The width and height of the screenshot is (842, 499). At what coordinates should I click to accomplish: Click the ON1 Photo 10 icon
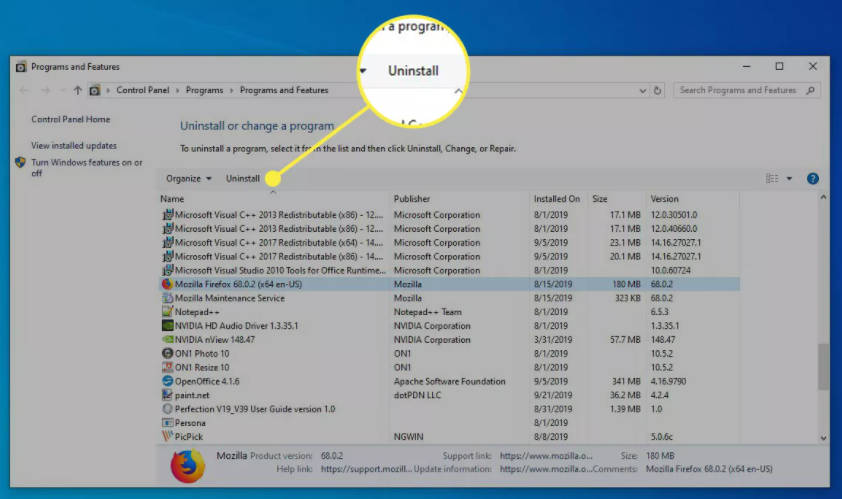(x=168, y=353)
